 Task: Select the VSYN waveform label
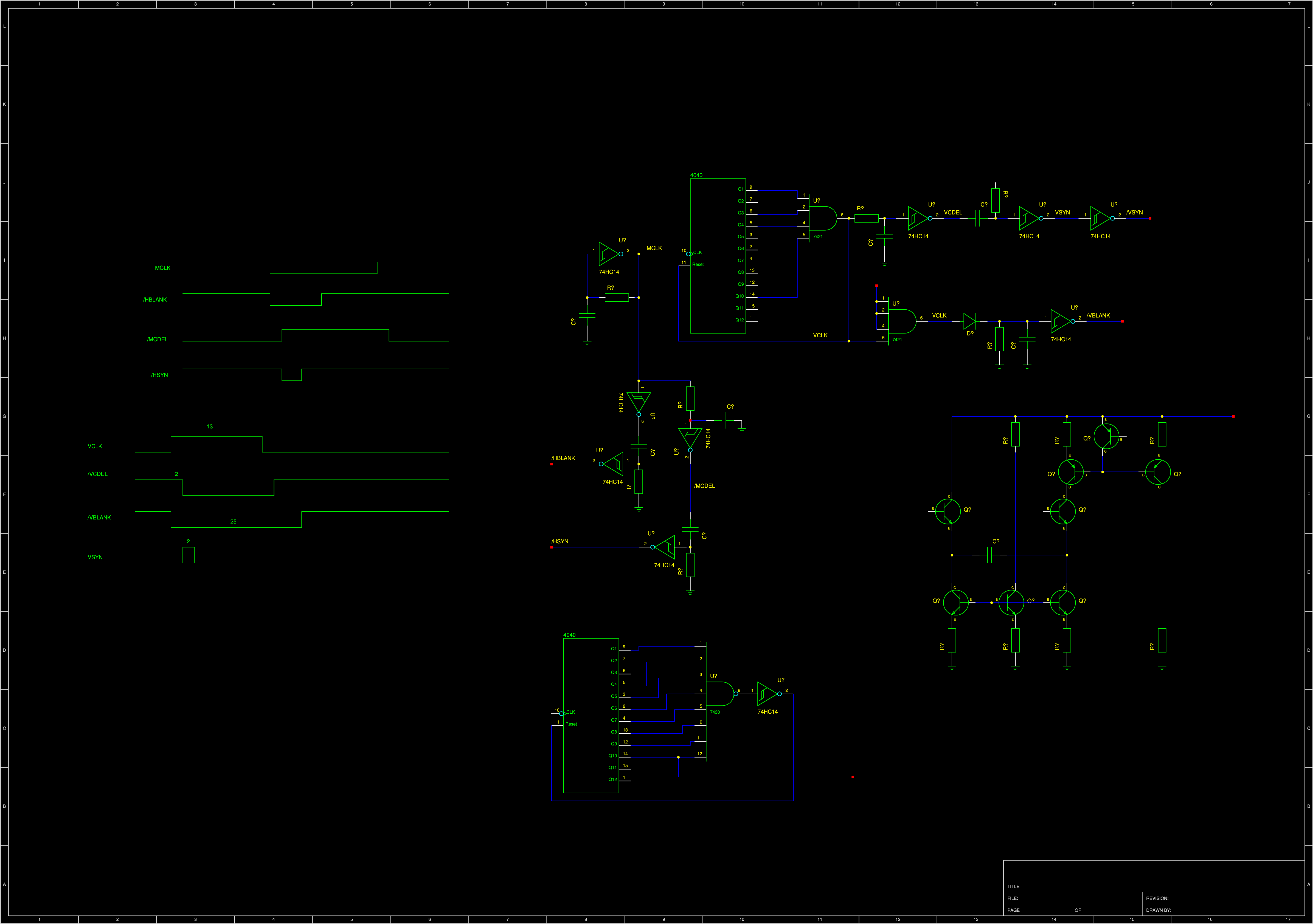click(x=95, y=557)
